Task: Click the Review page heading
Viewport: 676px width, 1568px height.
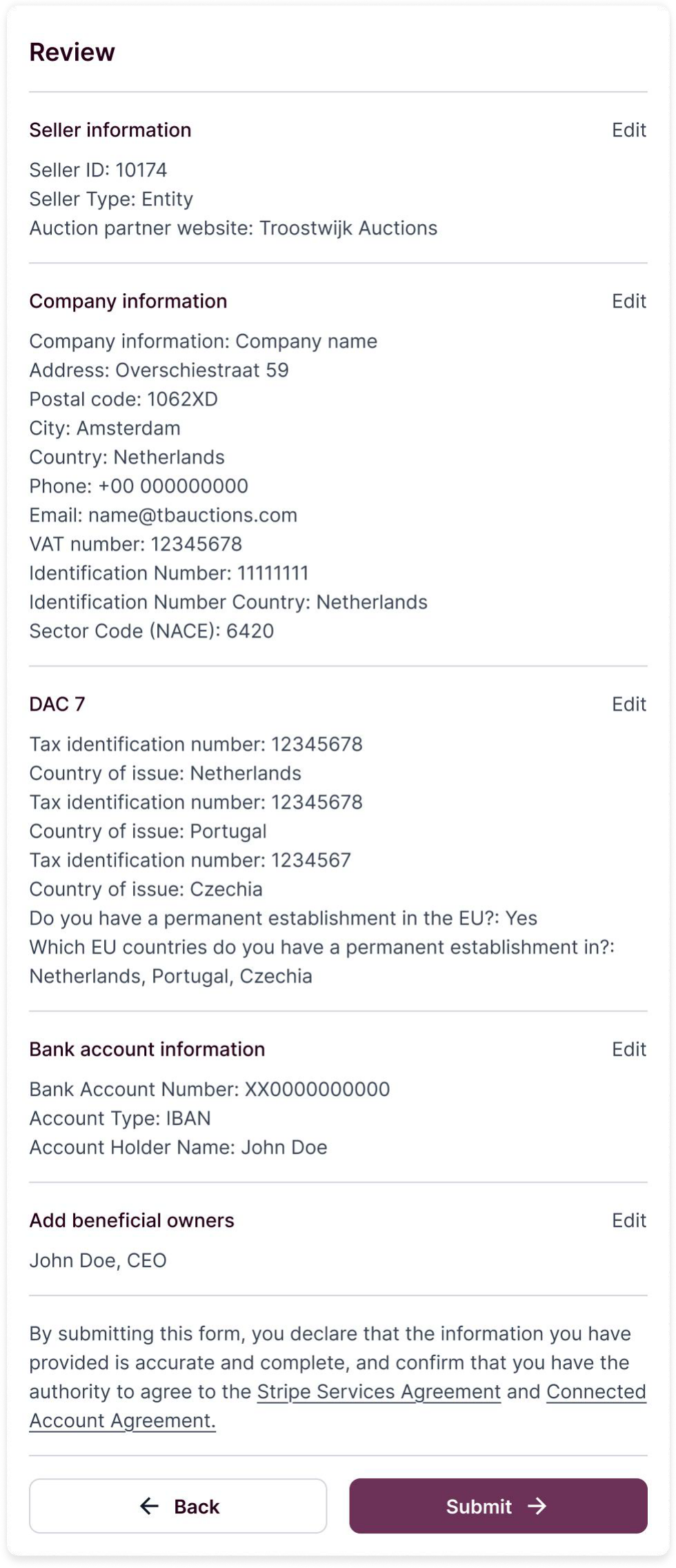Action: pos(72,52)
